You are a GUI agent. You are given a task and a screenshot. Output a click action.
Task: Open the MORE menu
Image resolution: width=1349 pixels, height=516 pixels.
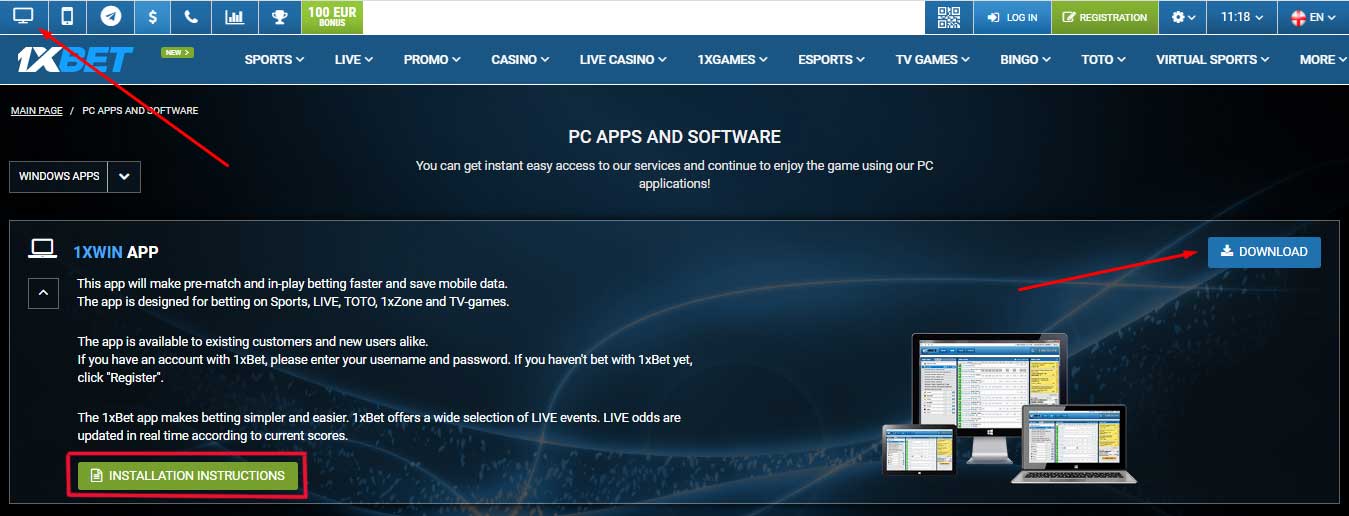pos(1323,59)
